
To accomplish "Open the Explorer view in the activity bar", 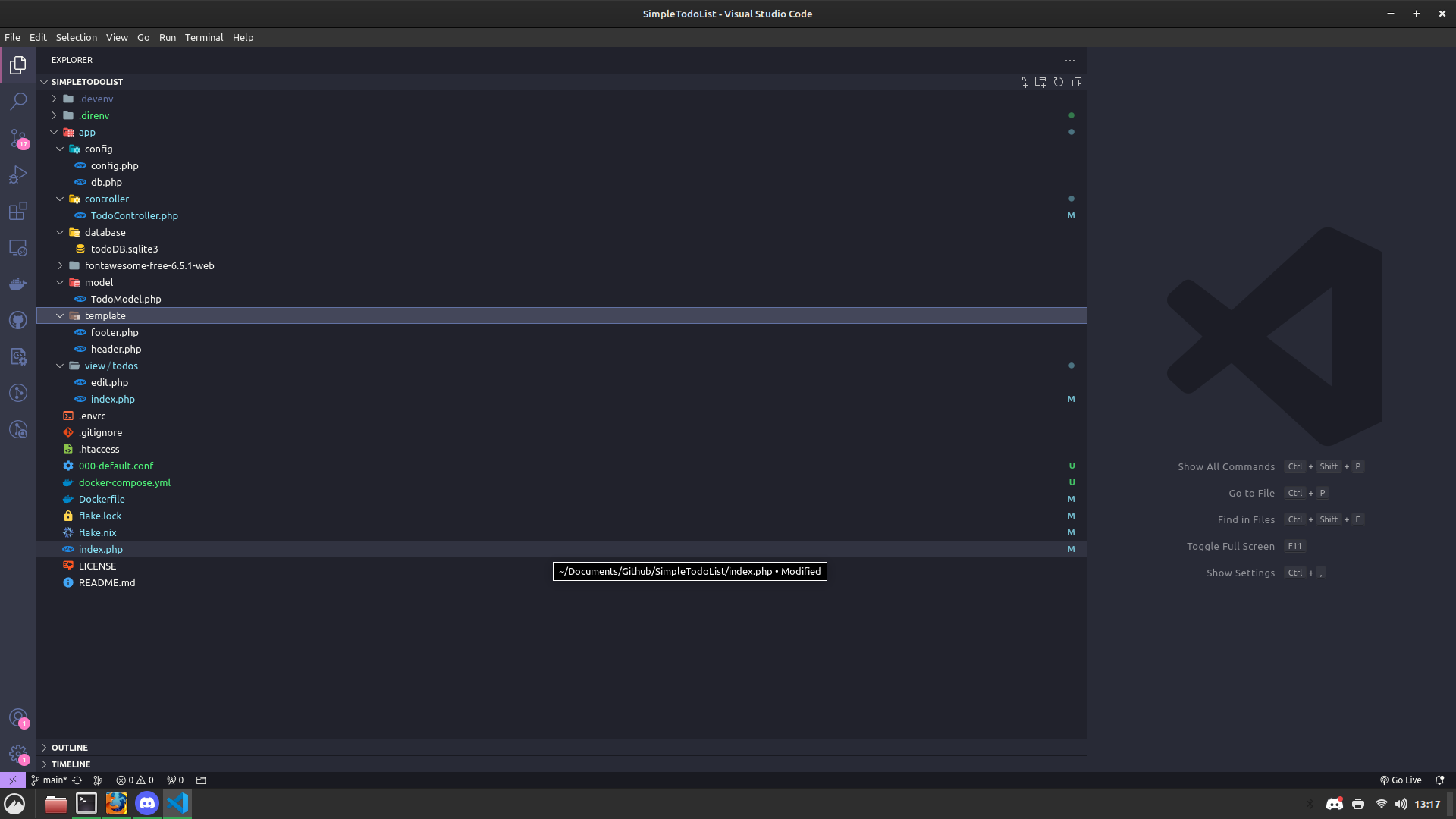I will pyautogui.click(x=18, y=65).
